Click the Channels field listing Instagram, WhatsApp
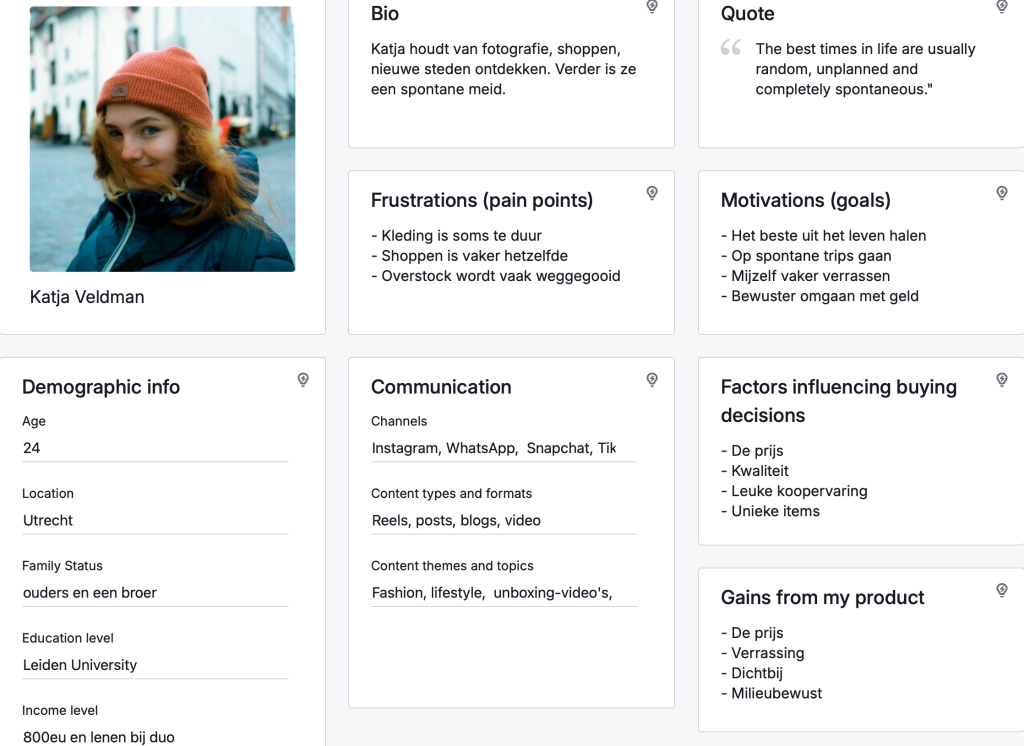Image resolution: width=1024 pixels, height=746 pixels. (503, 448)
